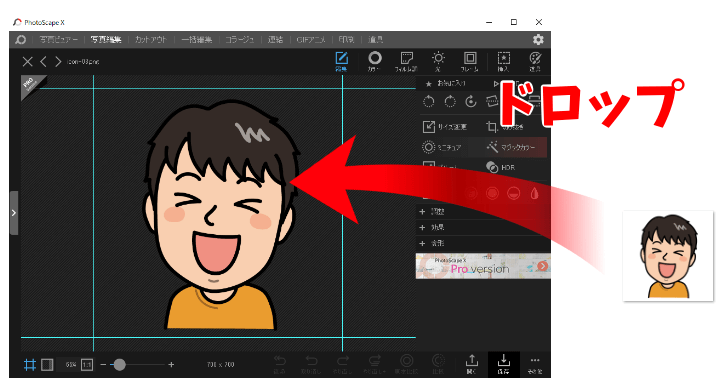Zoom in with the plus button
Viewport: 720px width, 388px height.
coord(171,365)
